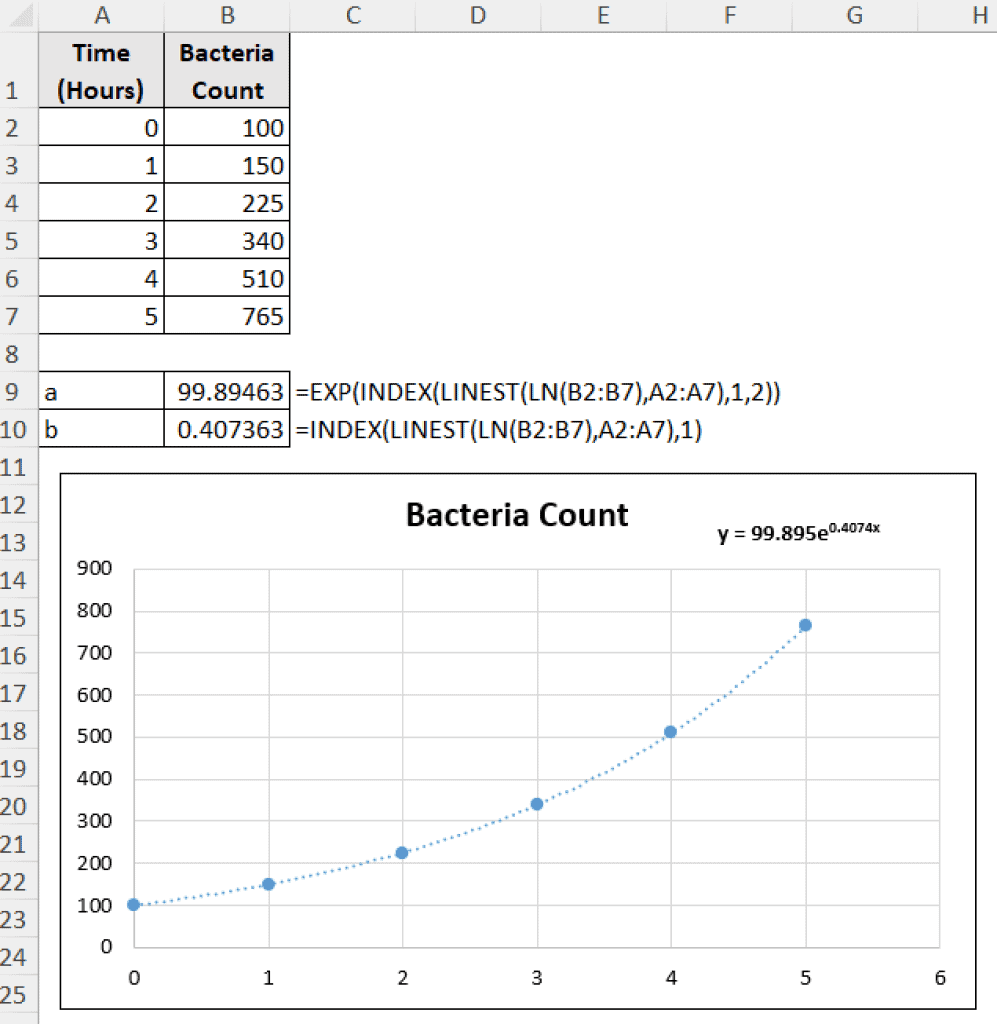The width and height of the screenshot is (997, 1024).
Task: Select column header G
Action: pyautogui.click(x=854, y=15)
